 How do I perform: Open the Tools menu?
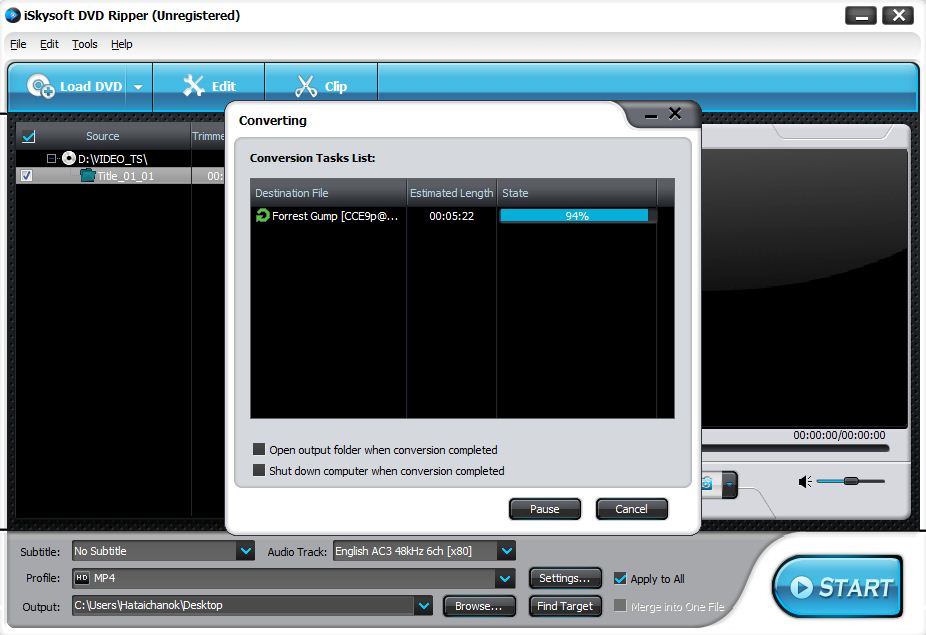click(84, 44)
